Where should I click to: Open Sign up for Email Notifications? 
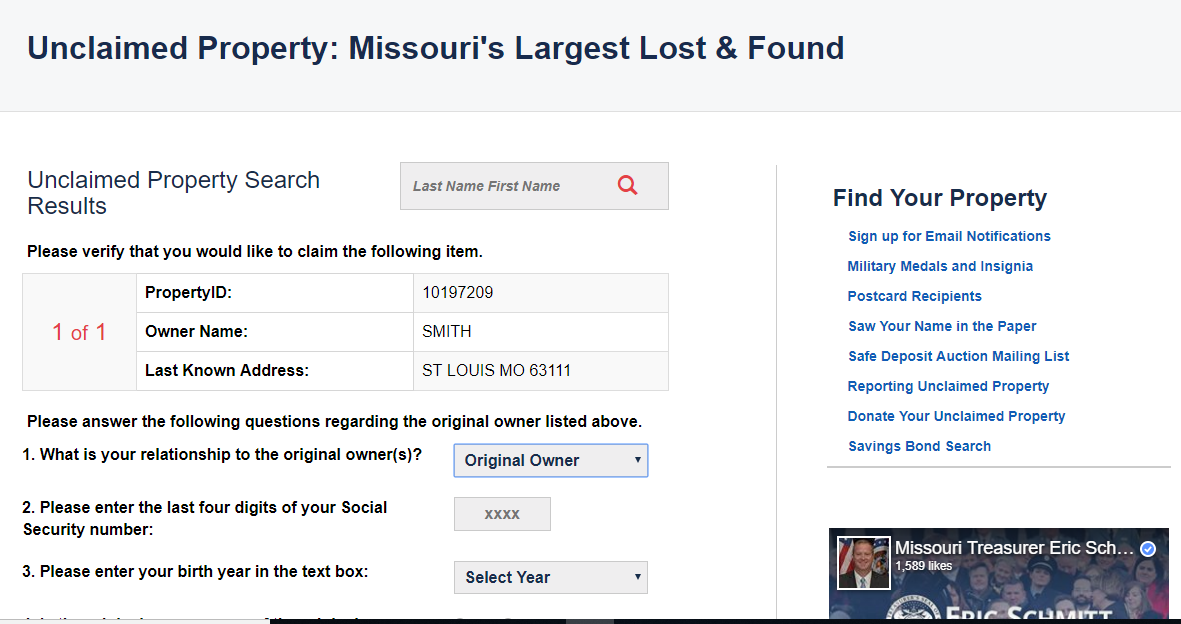[x=949, y=236]
